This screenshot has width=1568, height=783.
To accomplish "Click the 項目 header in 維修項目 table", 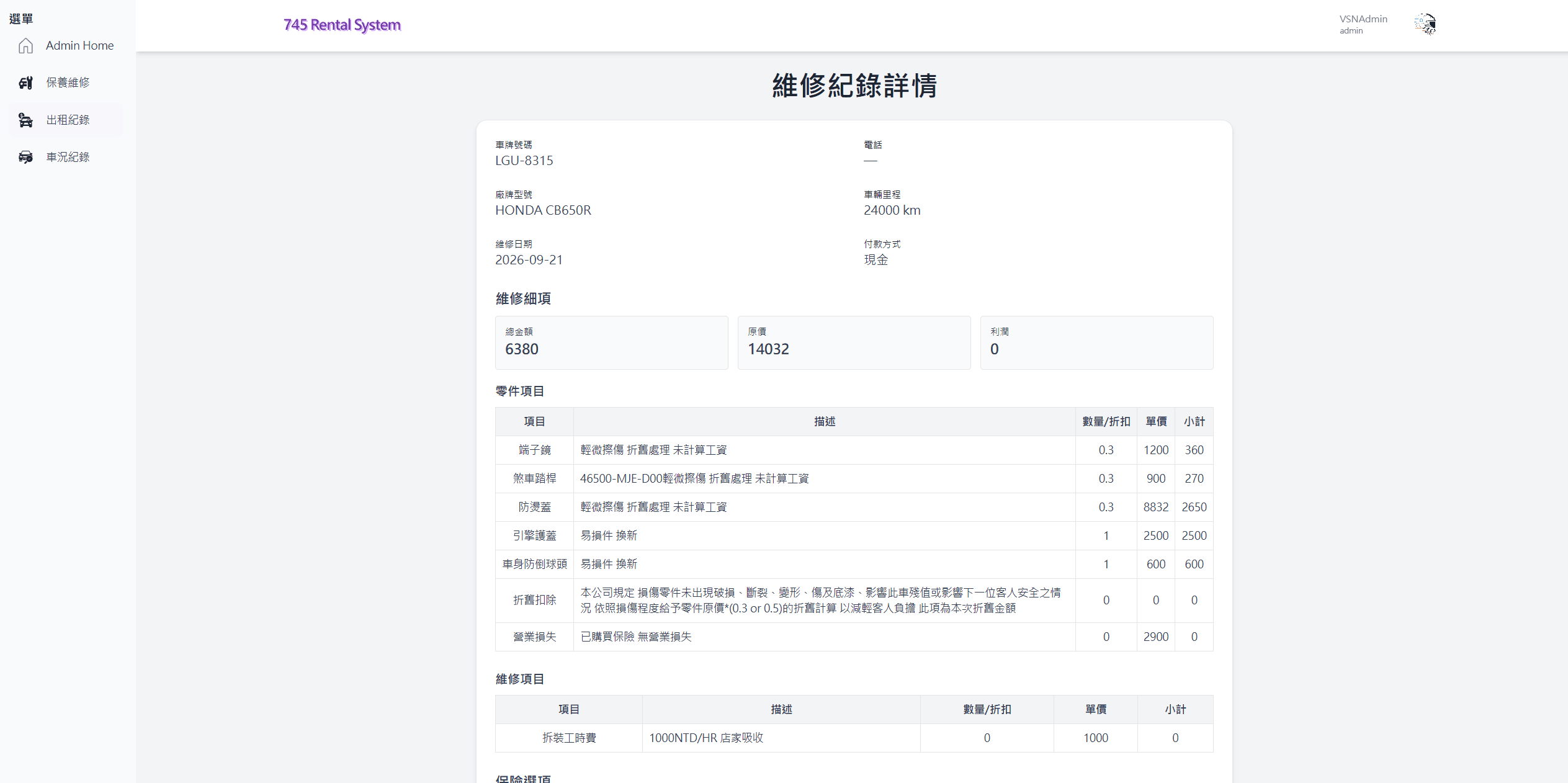I will [569, 710].
